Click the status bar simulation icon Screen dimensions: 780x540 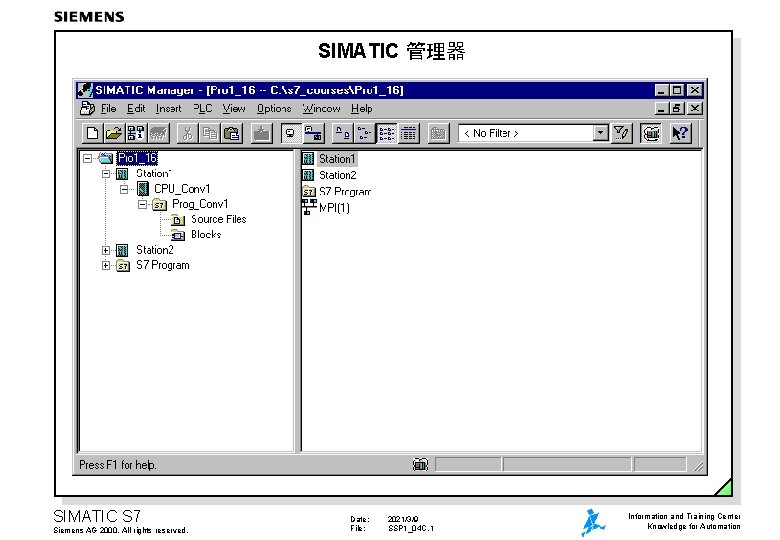[x=420, y=464]
